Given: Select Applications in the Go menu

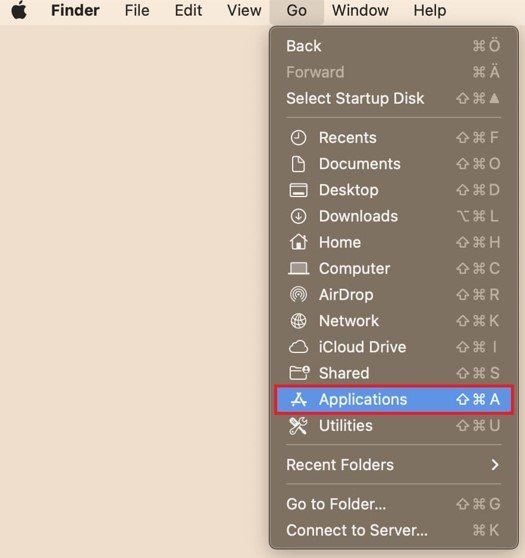Looking at the screenshot, I should tap(394, 400).
